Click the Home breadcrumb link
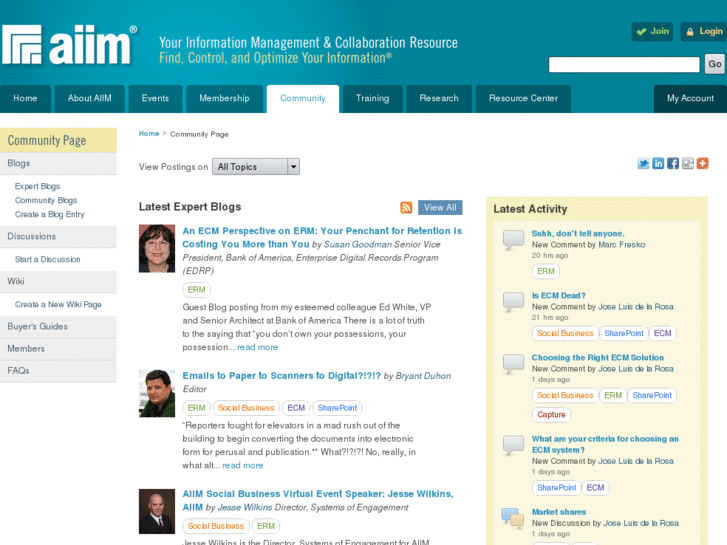This screenshot has height=545, width=727. [149, 134]
